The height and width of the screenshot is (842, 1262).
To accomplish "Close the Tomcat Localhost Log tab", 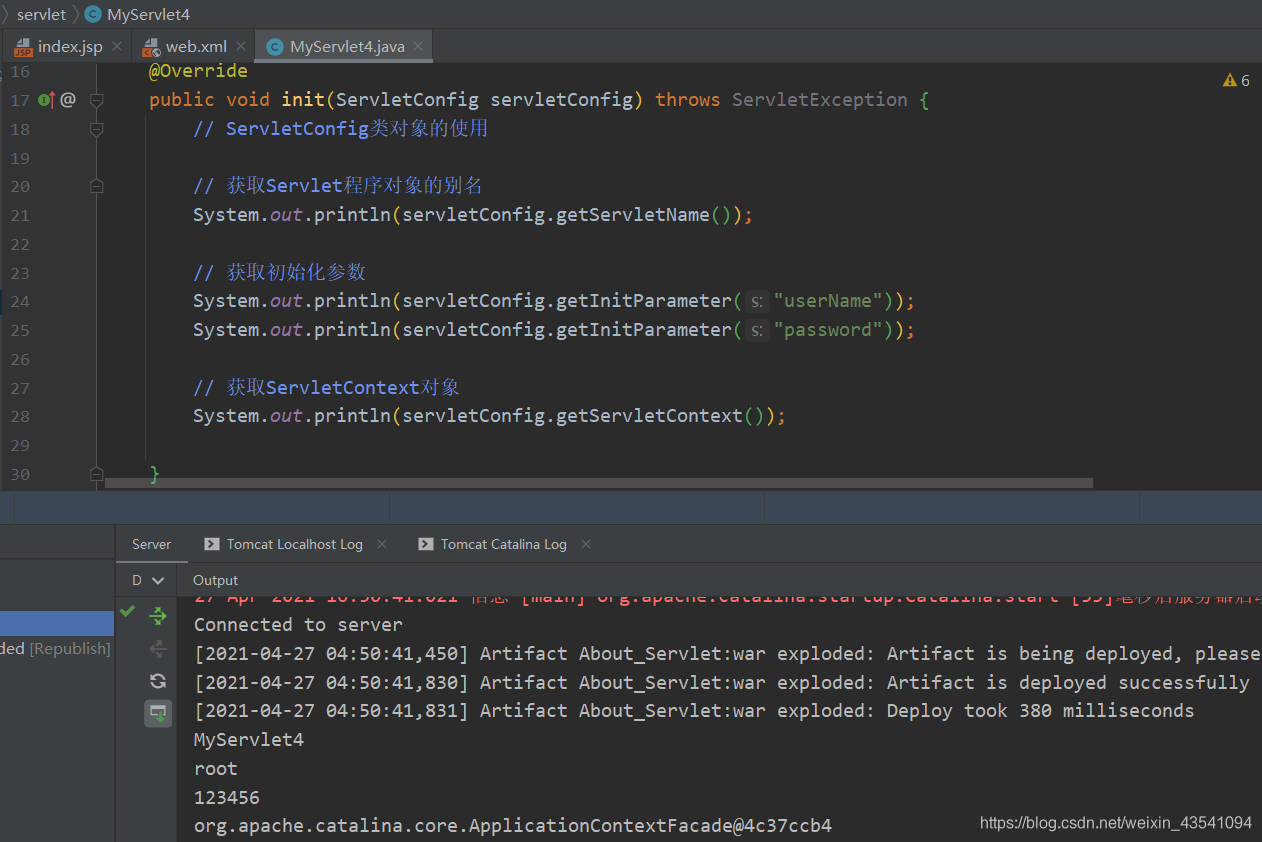I will [382, 544].
